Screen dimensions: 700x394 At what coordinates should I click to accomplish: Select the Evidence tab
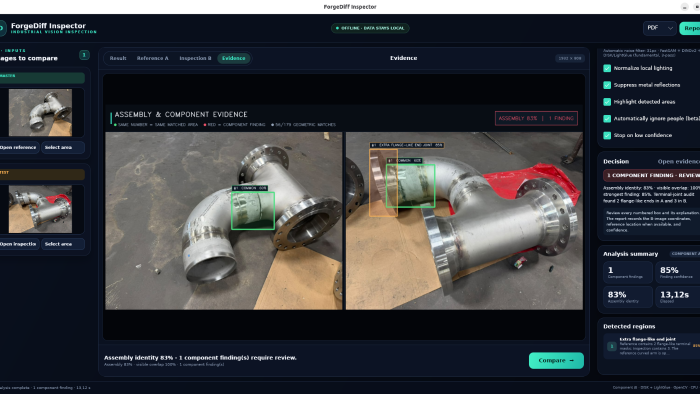[233, 58]
